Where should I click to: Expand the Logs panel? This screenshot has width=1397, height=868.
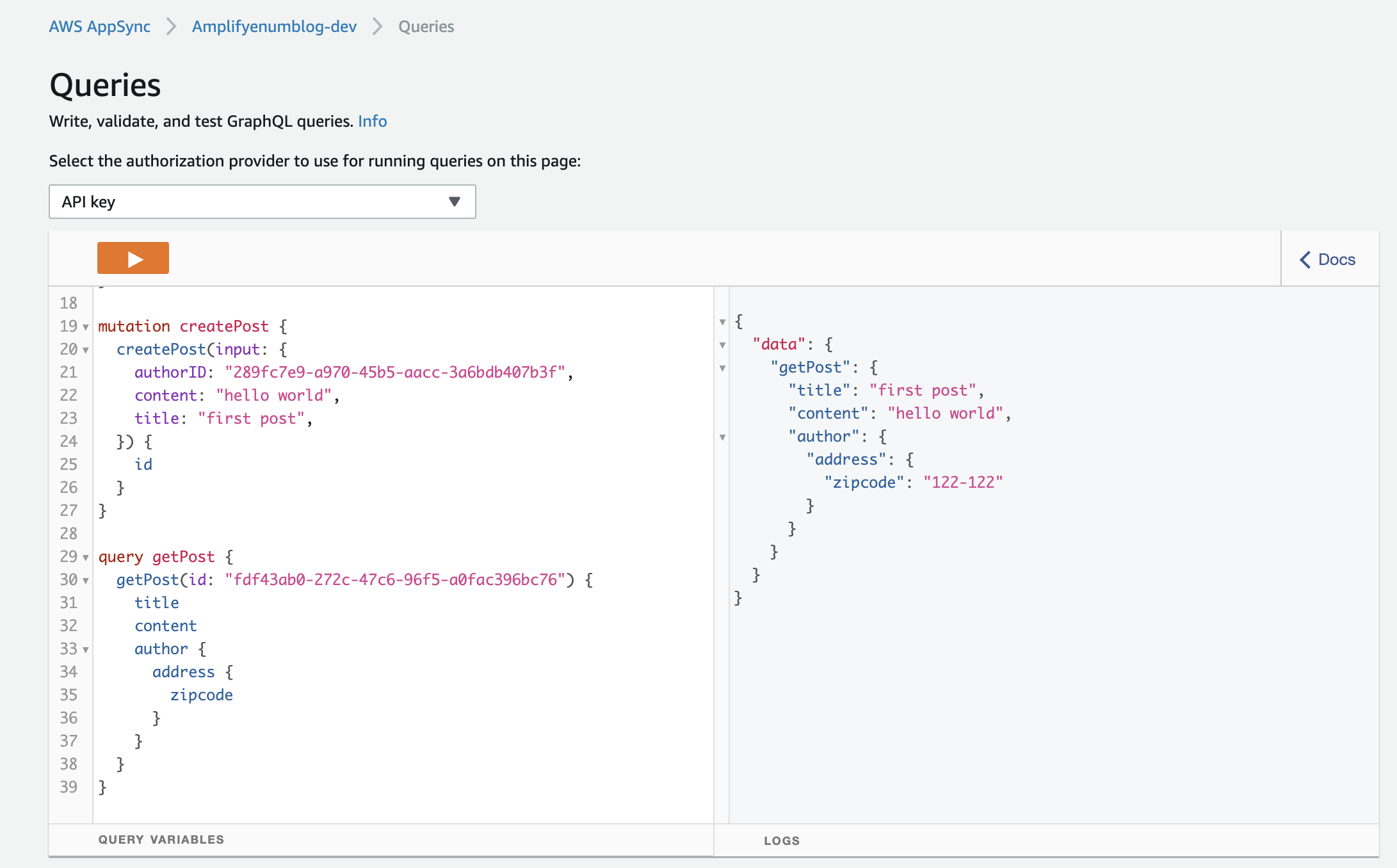(x=782, y=840)
